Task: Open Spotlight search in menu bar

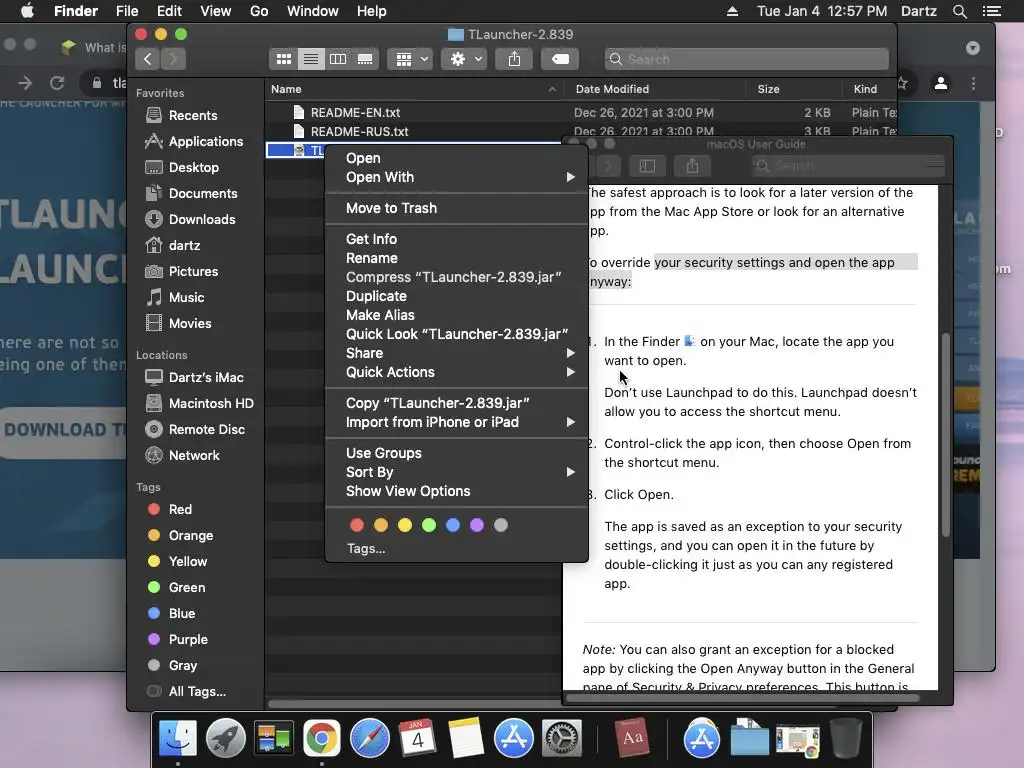Action: click(959, 11)
